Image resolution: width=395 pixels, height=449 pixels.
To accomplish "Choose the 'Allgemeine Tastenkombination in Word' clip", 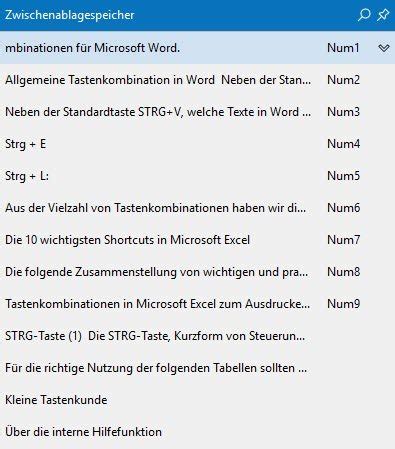I will (197, 80).
